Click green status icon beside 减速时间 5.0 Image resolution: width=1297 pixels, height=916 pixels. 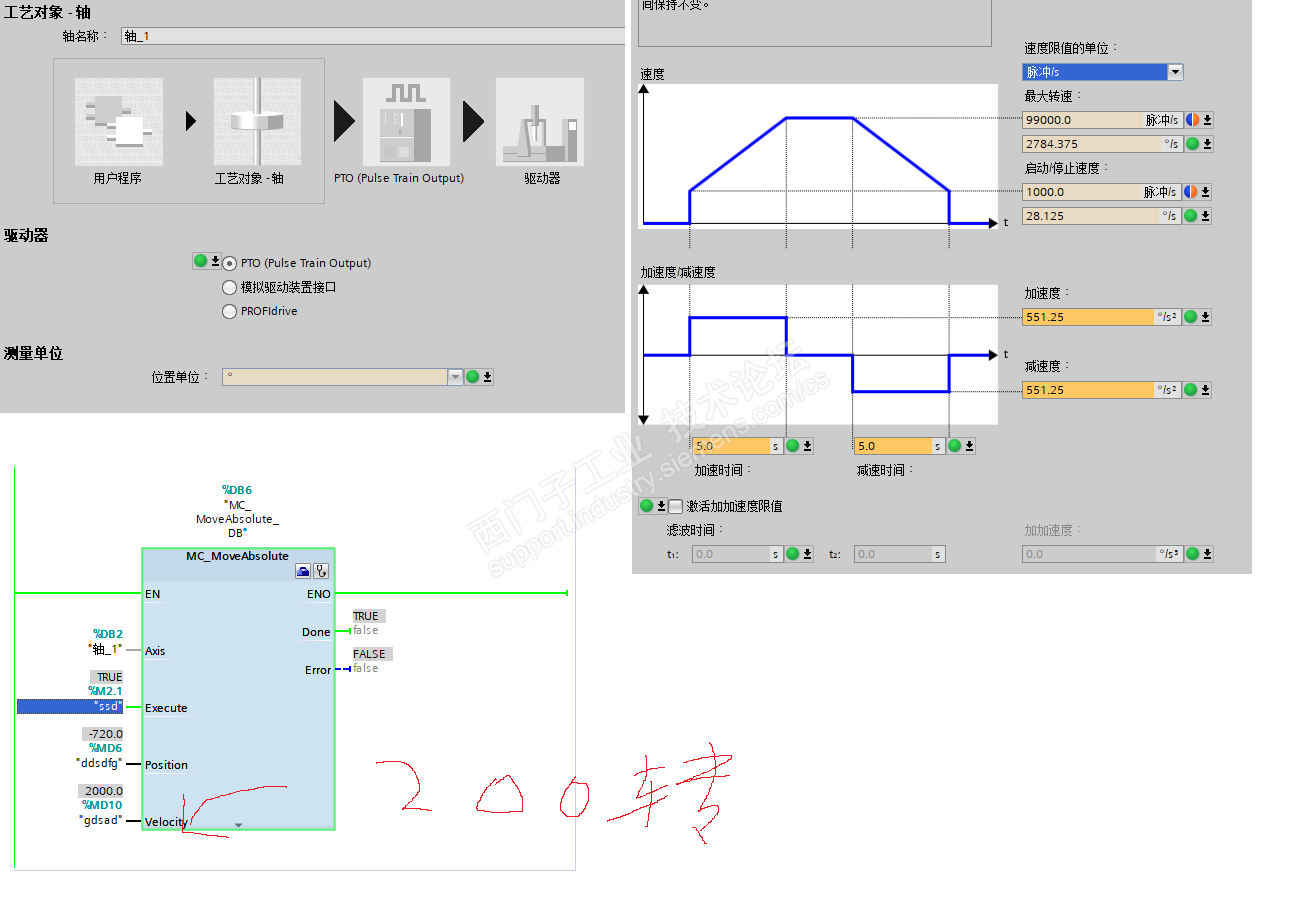(x=954, y=446)
